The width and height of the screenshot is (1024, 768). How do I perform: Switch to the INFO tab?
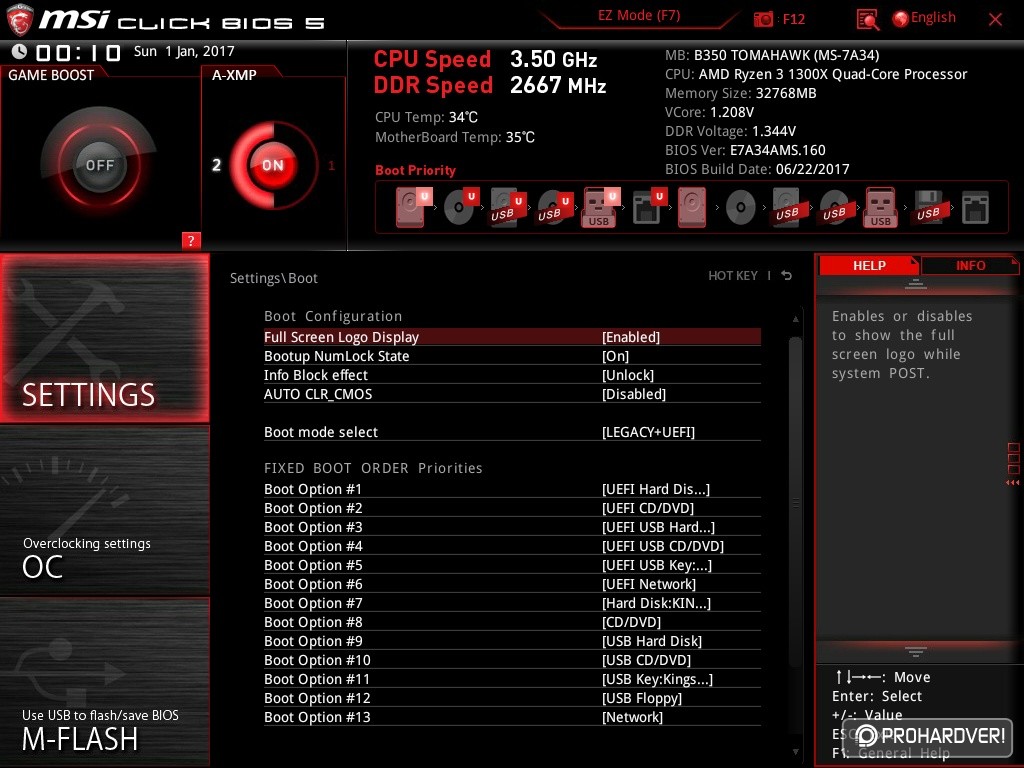pos(970,265)
